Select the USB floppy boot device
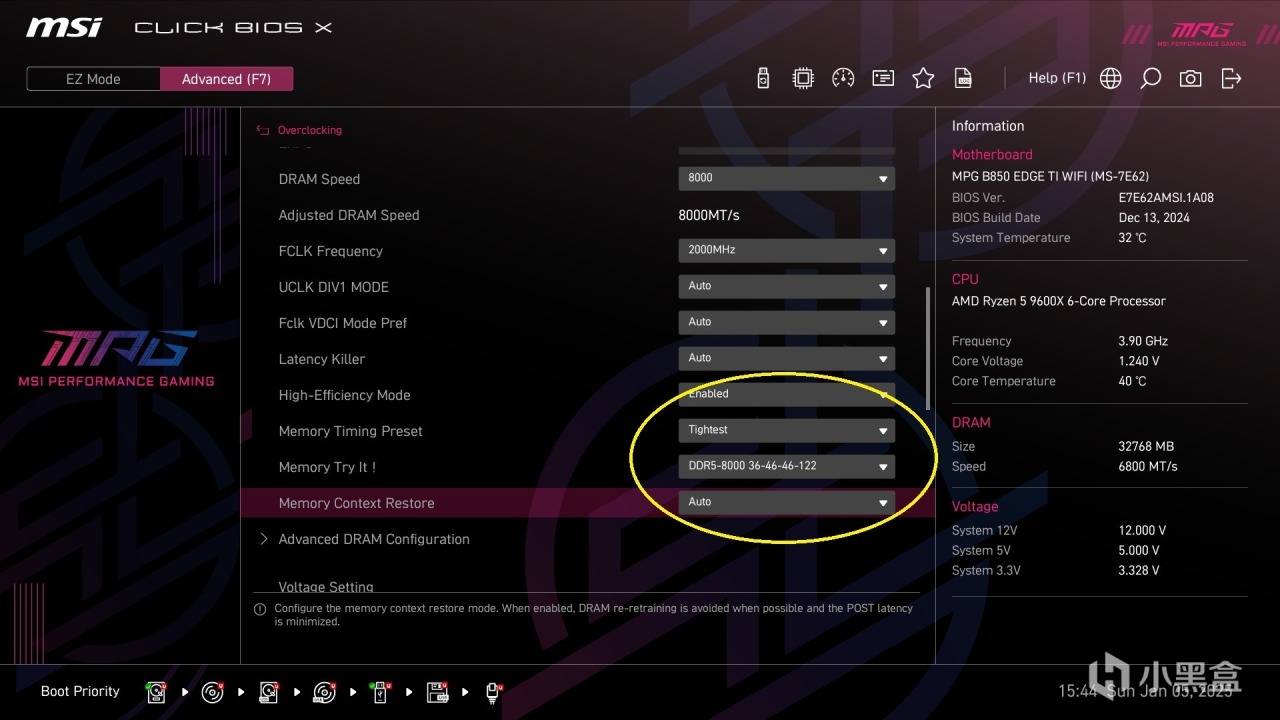The image size is (1280, 720). point(438,691)
